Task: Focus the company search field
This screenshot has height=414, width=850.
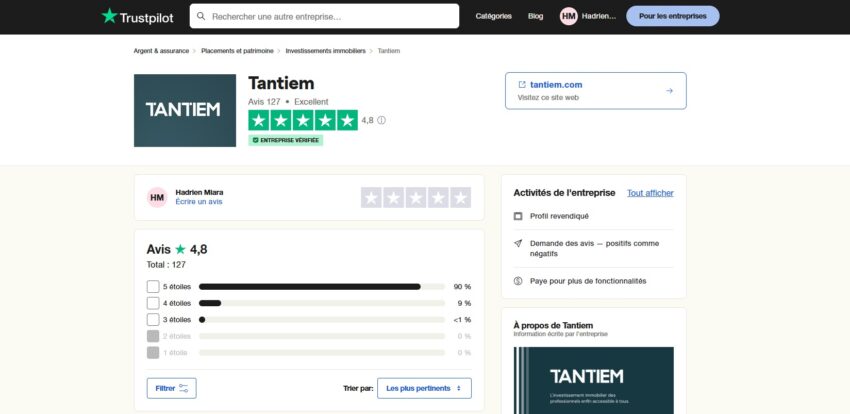Action: [324, 16]
